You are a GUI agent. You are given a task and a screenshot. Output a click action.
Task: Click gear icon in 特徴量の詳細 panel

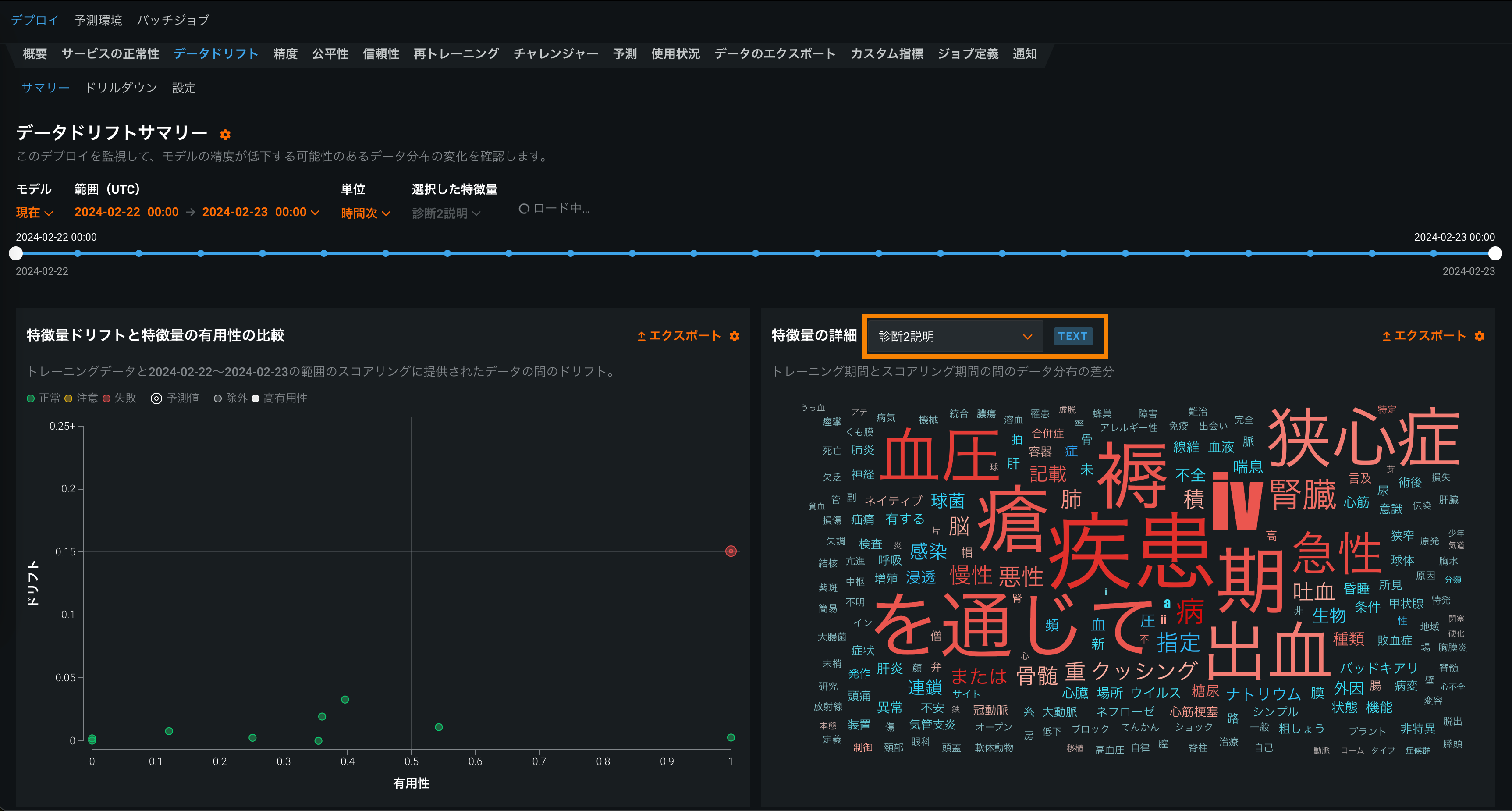tap(1479, 336)
